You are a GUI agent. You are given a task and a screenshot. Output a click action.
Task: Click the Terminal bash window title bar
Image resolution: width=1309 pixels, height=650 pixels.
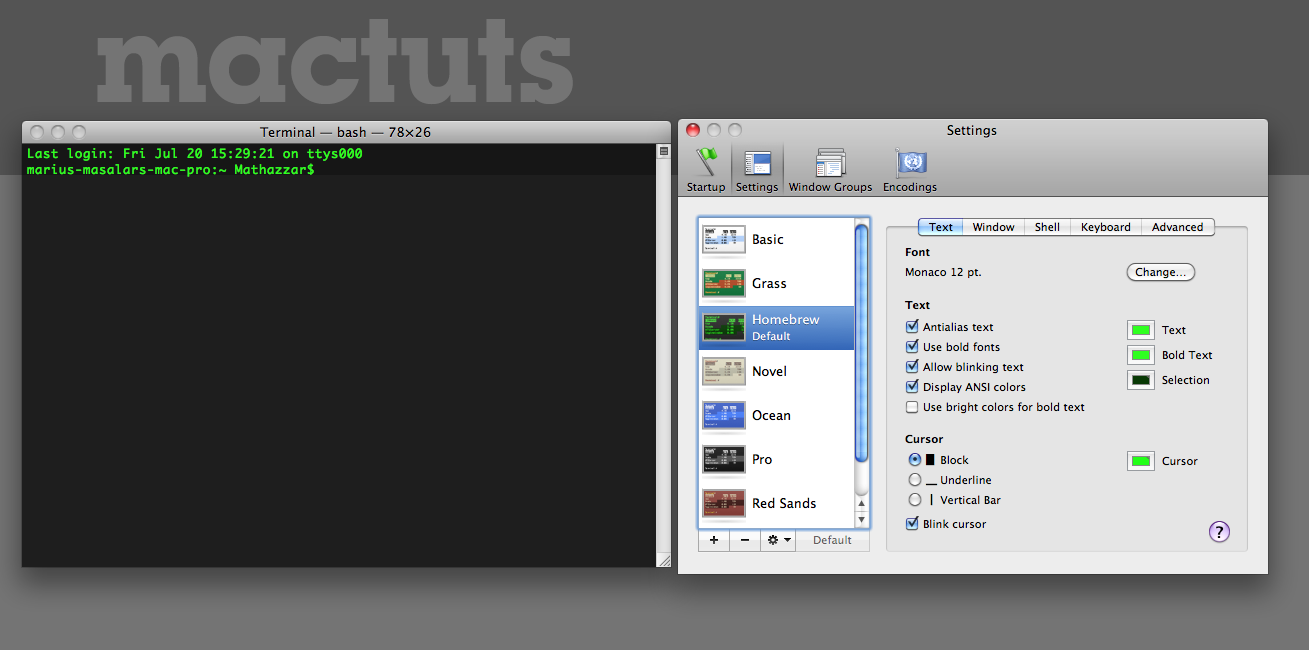(346, 132)
